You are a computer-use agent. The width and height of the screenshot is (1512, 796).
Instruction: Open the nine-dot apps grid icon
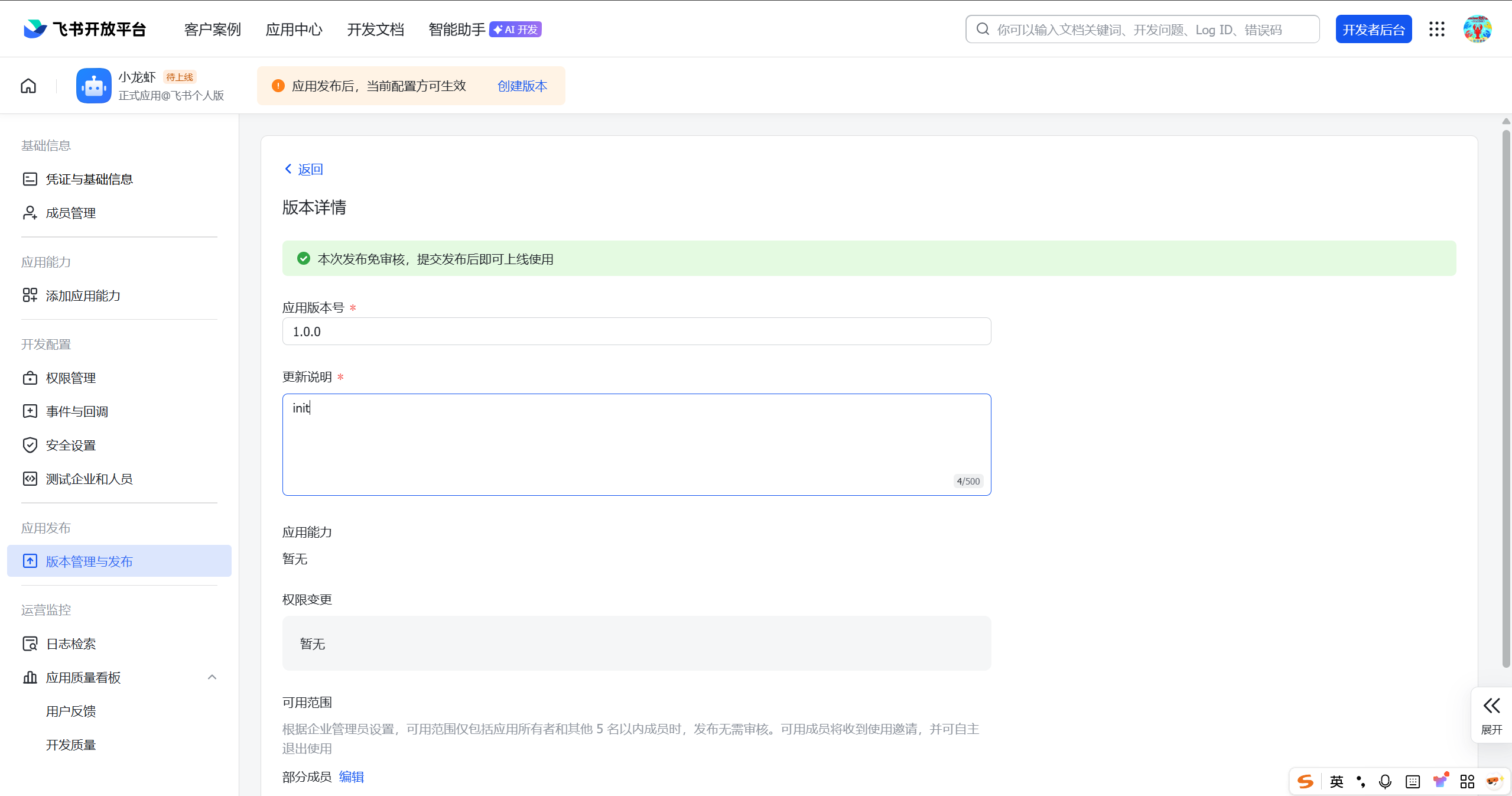pyautogui.click(x=1436, y=30)
